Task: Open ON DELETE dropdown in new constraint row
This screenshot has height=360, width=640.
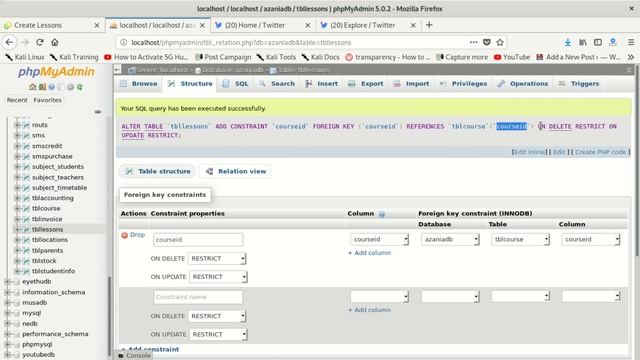Action: [217, 316]
